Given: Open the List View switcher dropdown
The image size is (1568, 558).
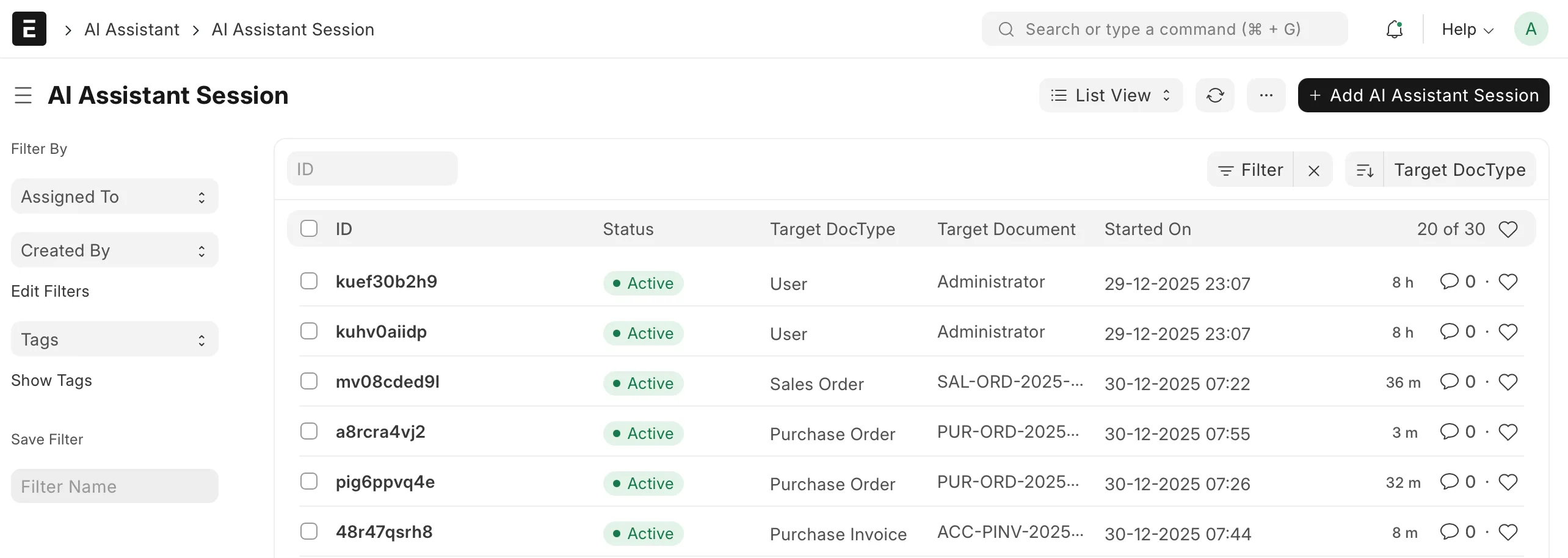Looking at the screenshot, I should pos(1111,95).
